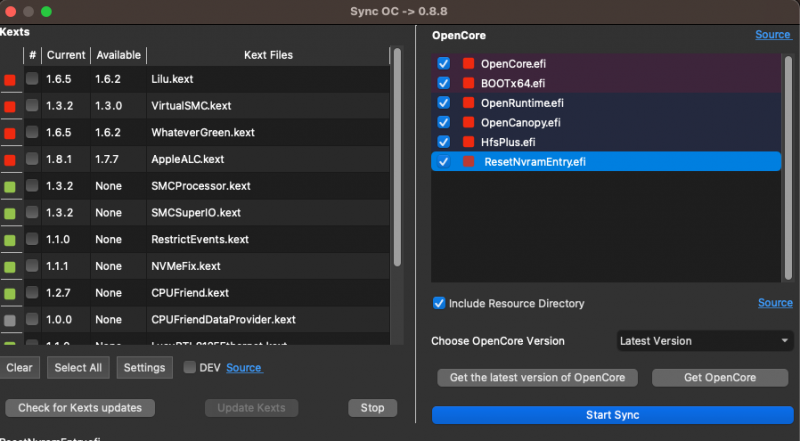Click the red status square for WhateverGreen.kext
The width and height of the screenshot is (800, 441).
[10, 132]
